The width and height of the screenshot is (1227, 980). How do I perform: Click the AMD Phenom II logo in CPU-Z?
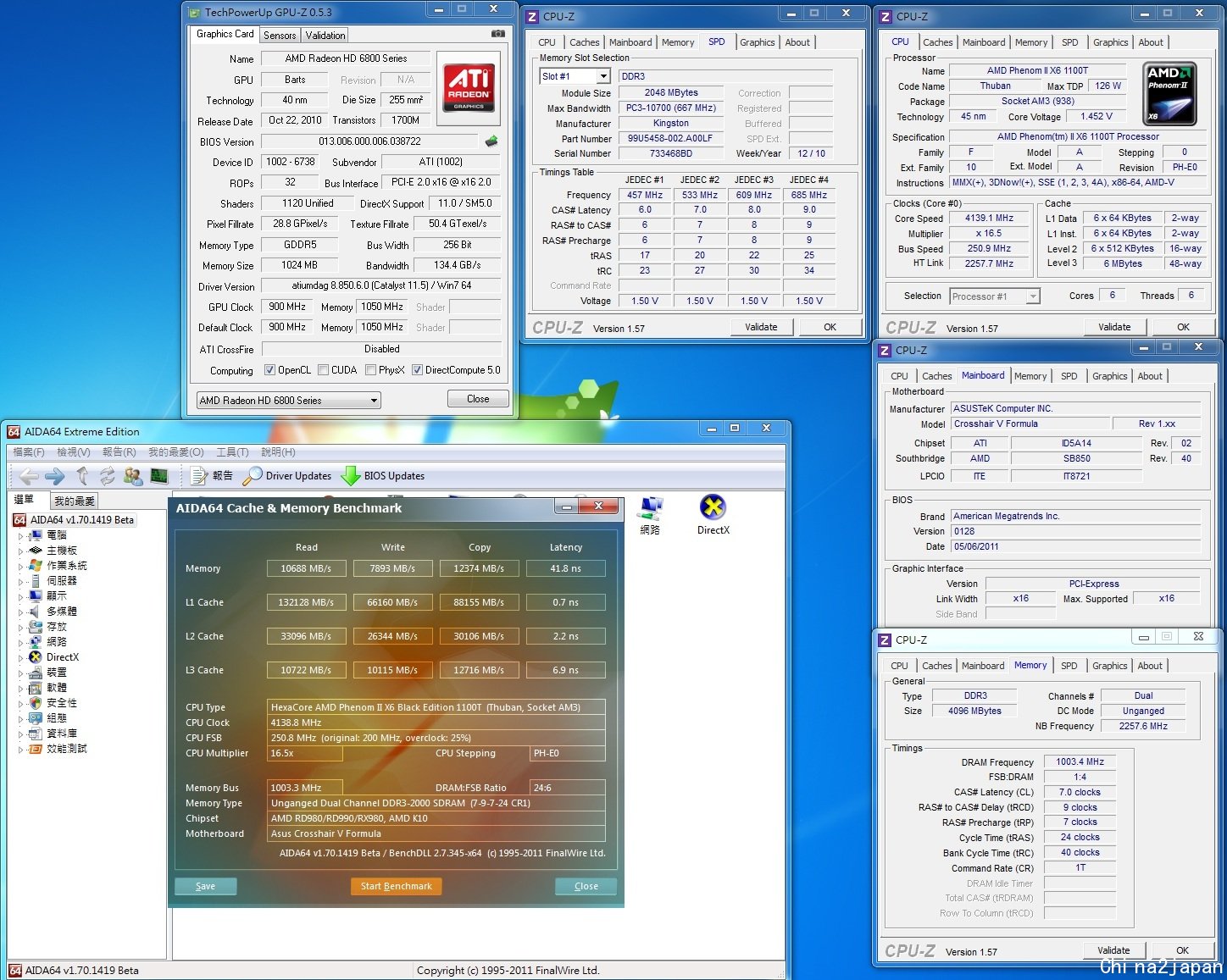click(1169, 93)
